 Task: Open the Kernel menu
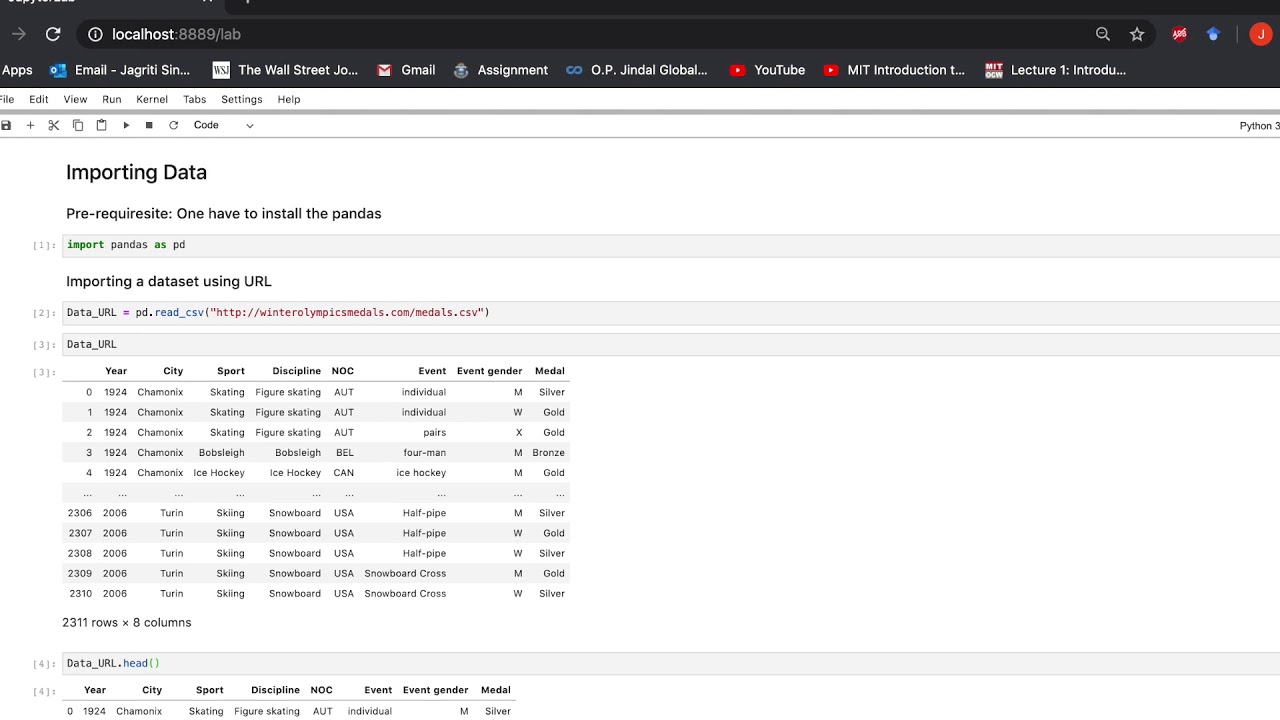(x=152, y=99)
